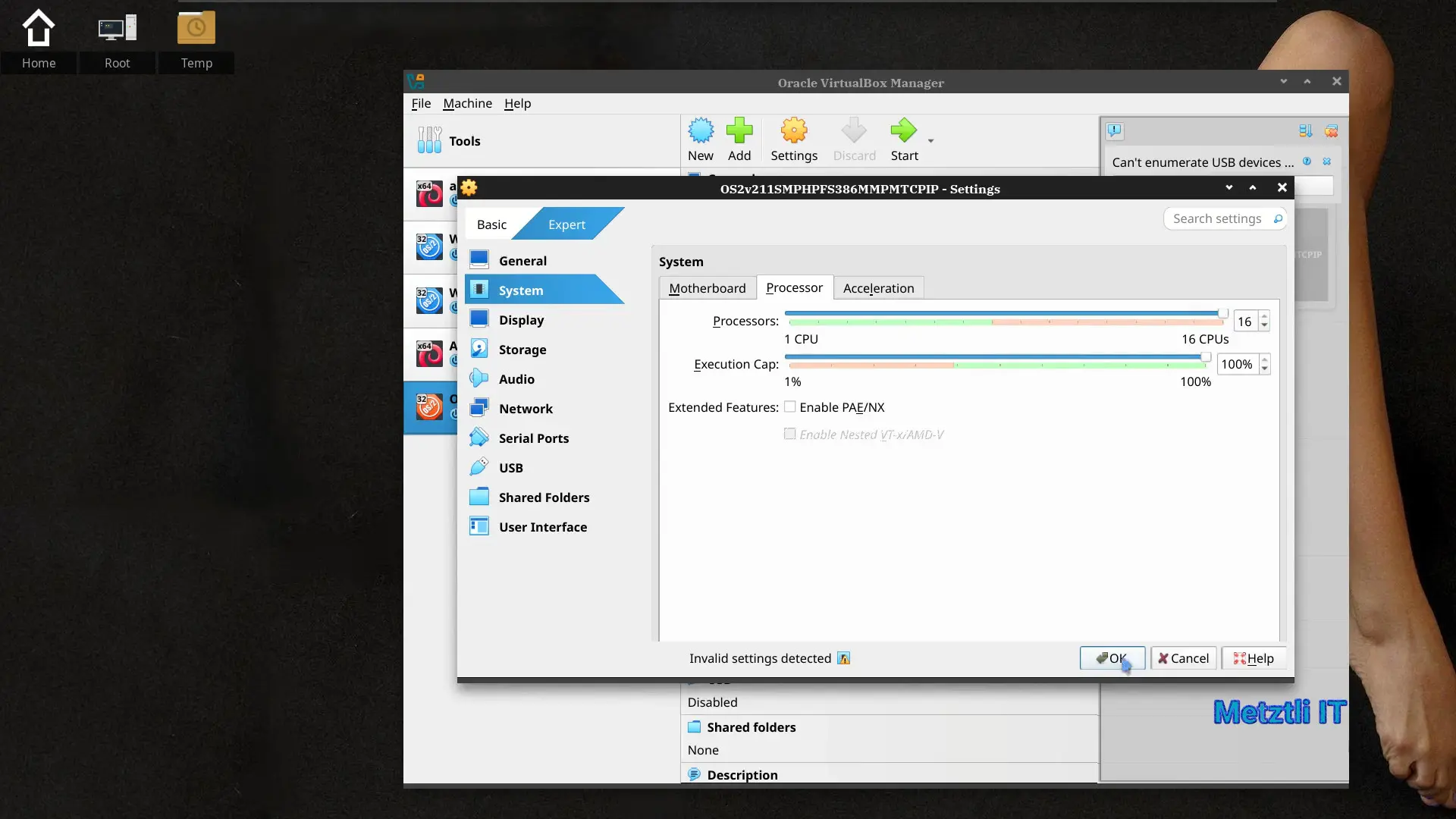
Task: Switch to the Motherboard tab
Action: click(x=707, y=288)
